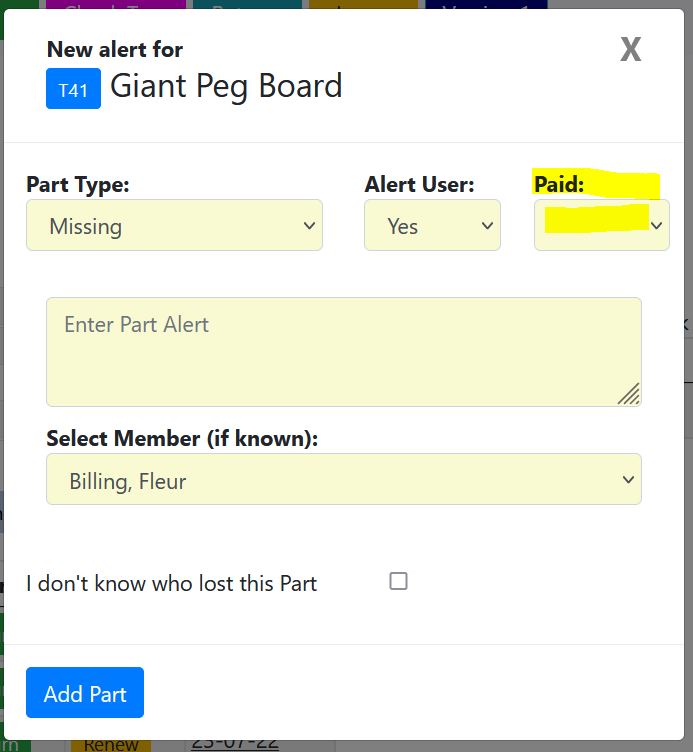Select the magenta tab above the dialog
The image size is (693, 752).
124,5
